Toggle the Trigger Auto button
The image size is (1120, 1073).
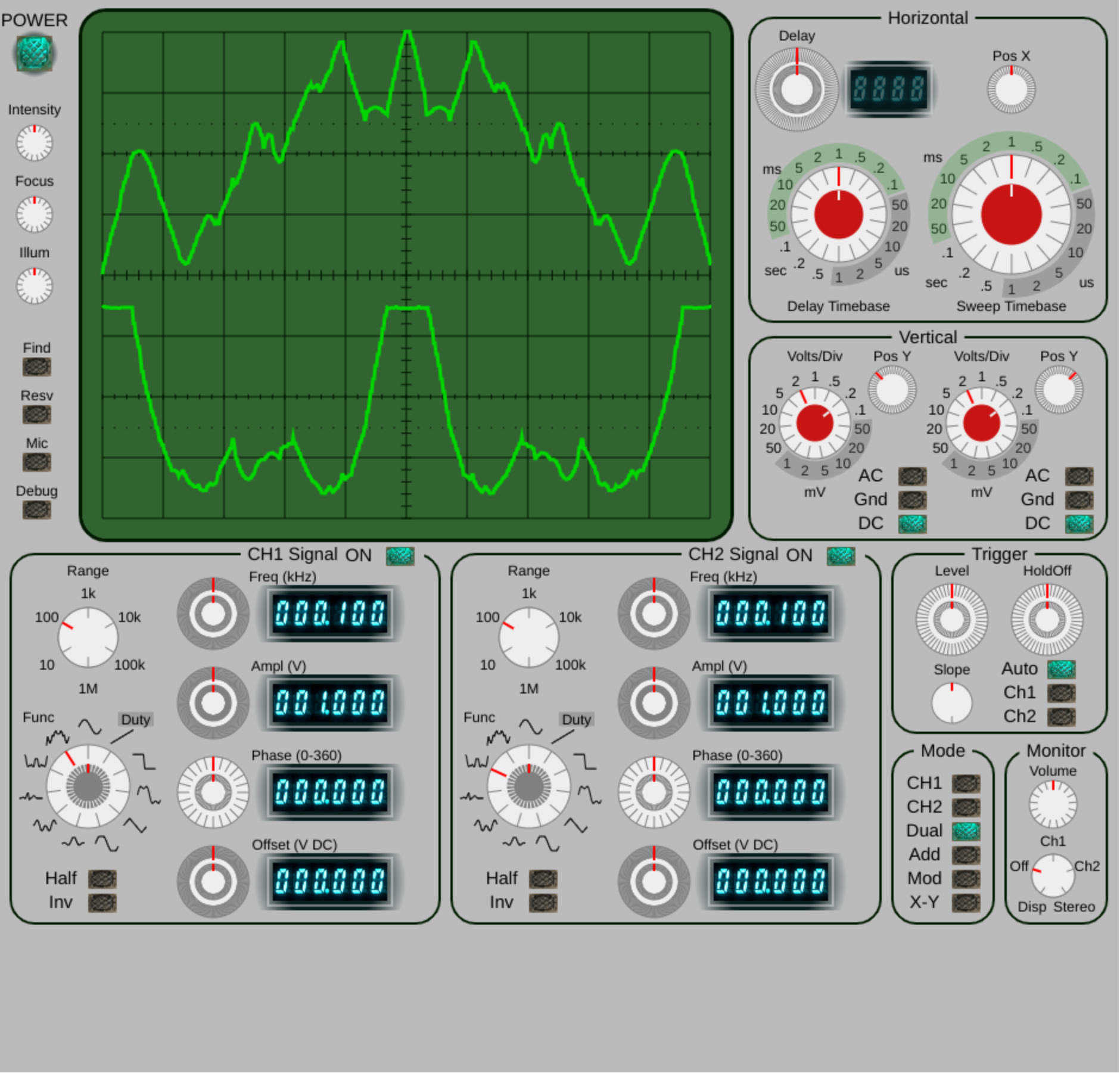(1062, 670)
